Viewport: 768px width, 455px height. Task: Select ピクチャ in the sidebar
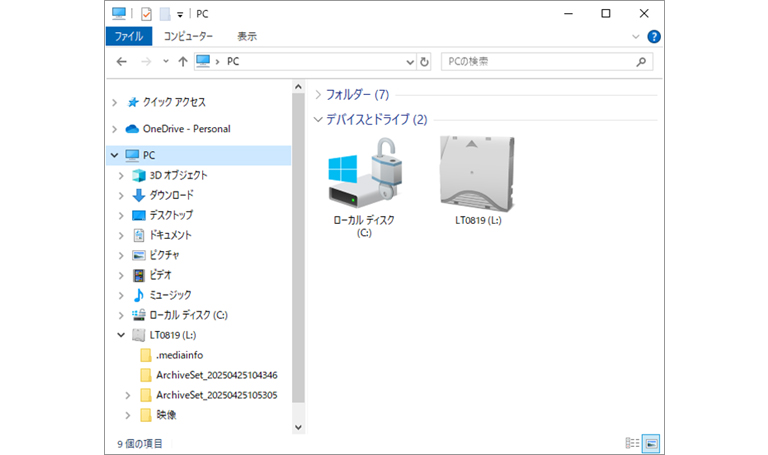(x=164, y=255)
